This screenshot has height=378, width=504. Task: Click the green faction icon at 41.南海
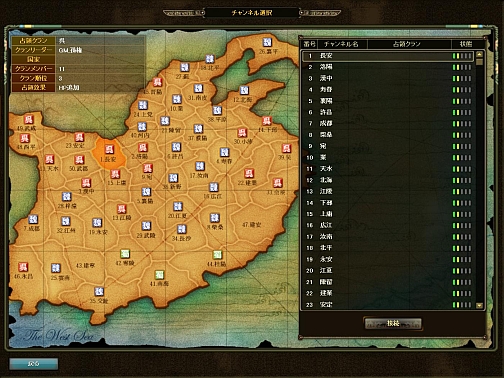coord(160,275)
